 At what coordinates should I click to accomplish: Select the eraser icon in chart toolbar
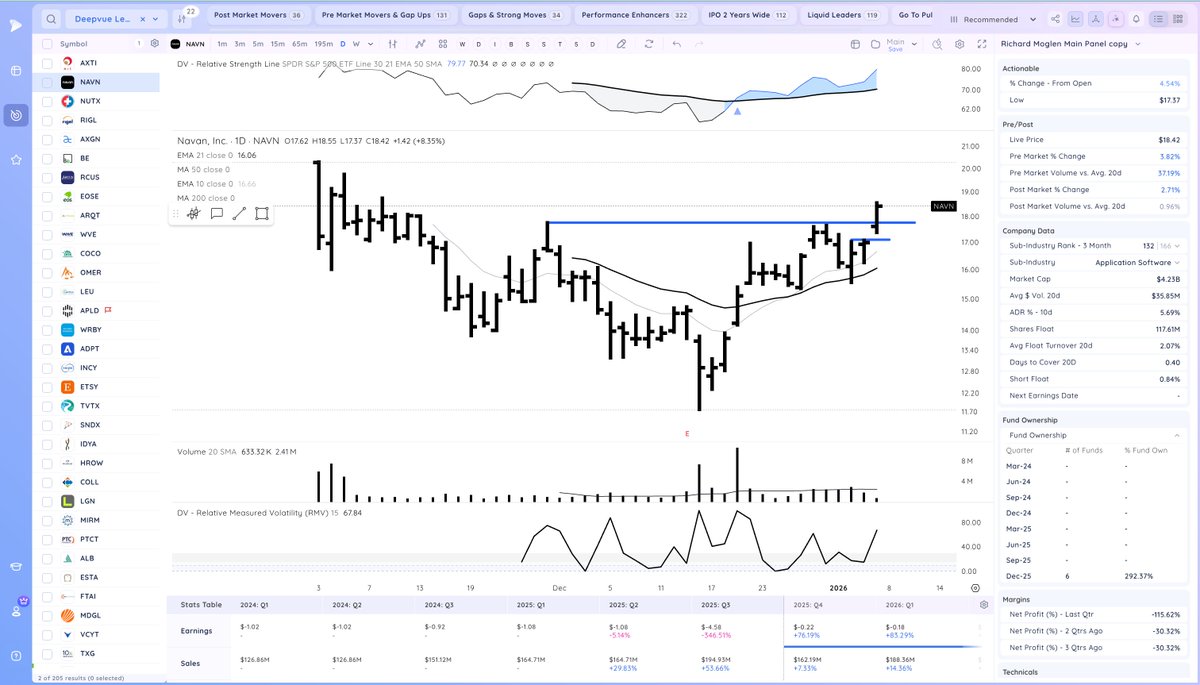click(621, 44)
